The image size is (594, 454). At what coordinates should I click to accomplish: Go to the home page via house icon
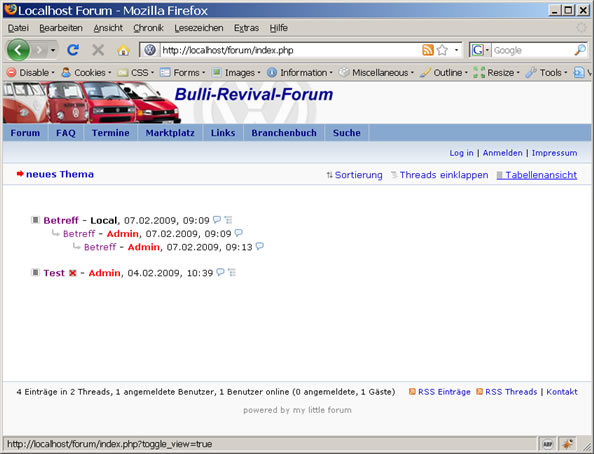pyautogui.click(x=123, y=50)
